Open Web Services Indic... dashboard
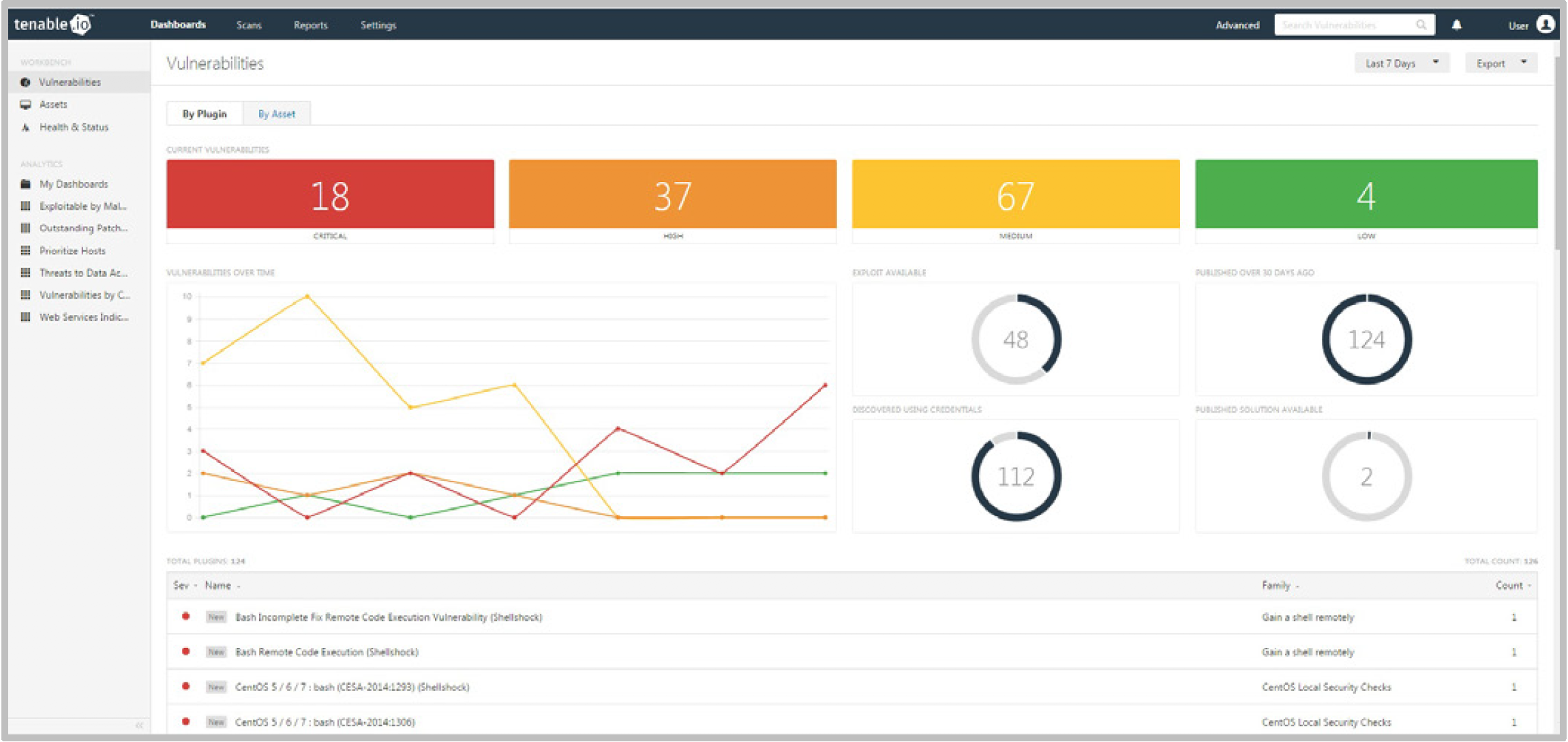The height and width of the screenshot is (742, 1568). tap(84, 317)
